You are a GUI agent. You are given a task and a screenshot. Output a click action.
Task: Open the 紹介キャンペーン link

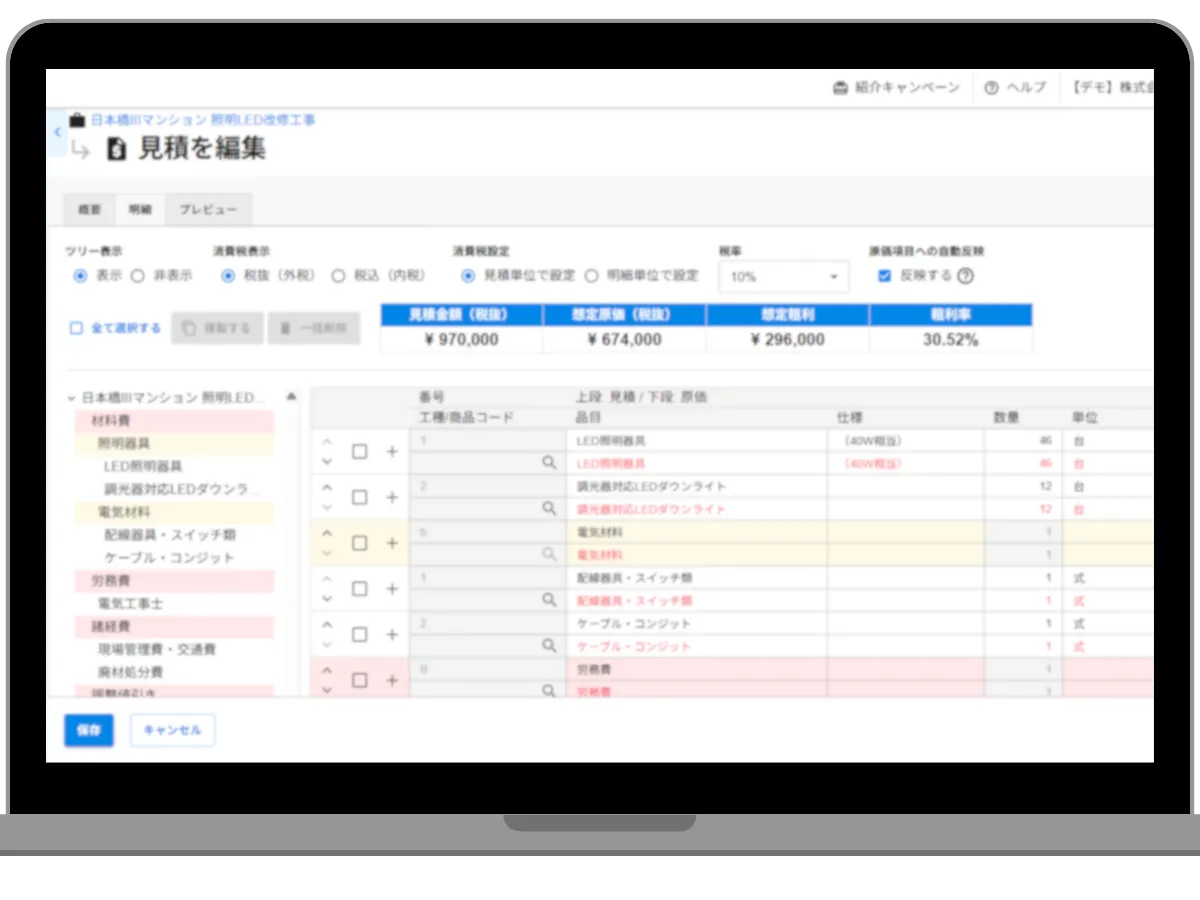(896, 88)
